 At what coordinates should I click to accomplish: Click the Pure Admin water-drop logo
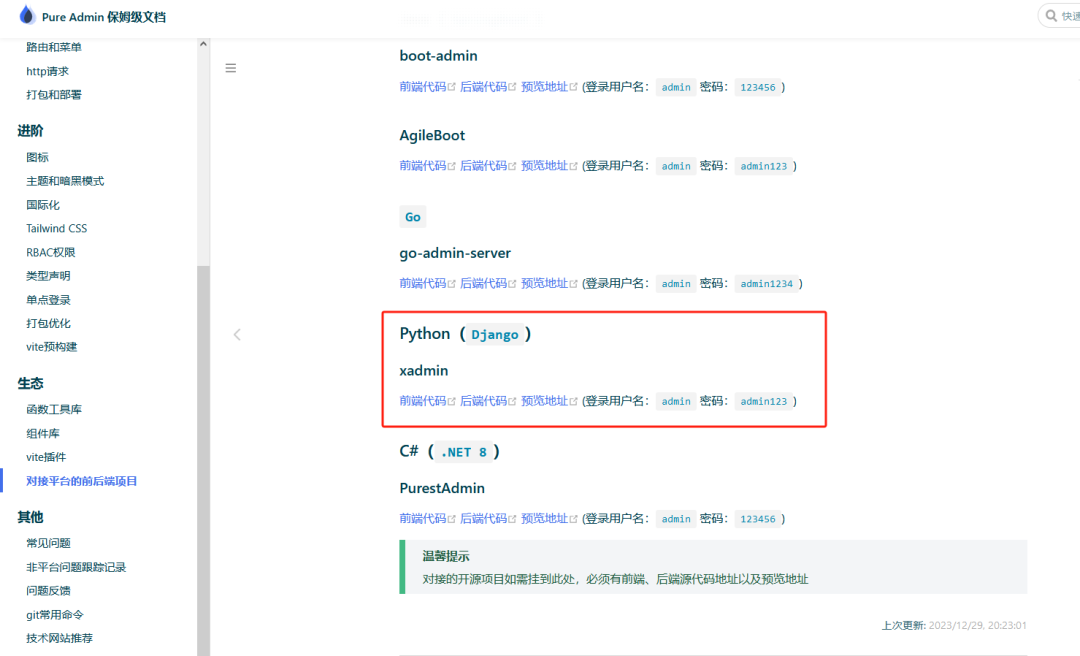[27, 15]
